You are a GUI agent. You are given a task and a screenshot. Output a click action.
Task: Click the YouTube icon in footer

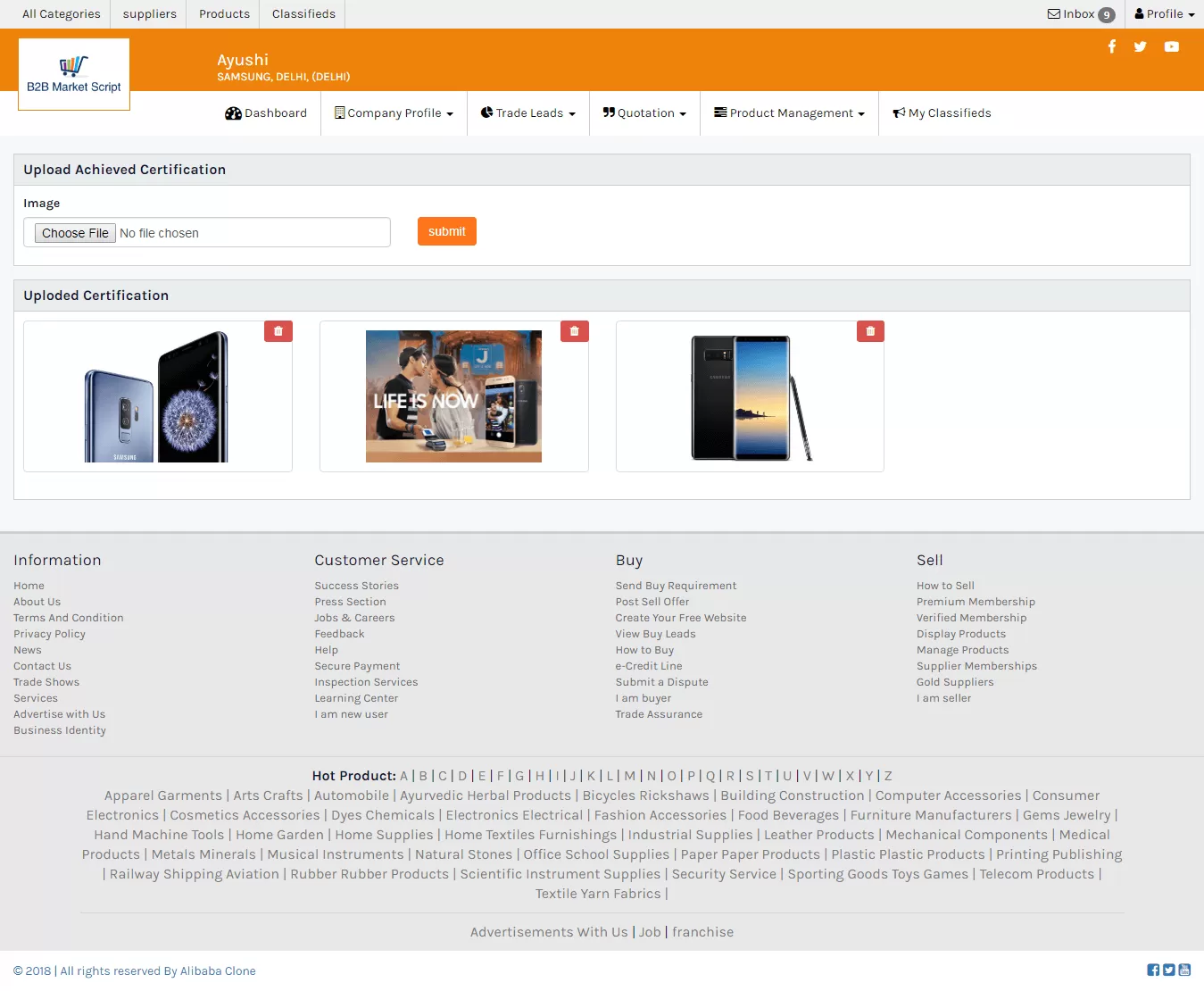tap(1184, 970)
